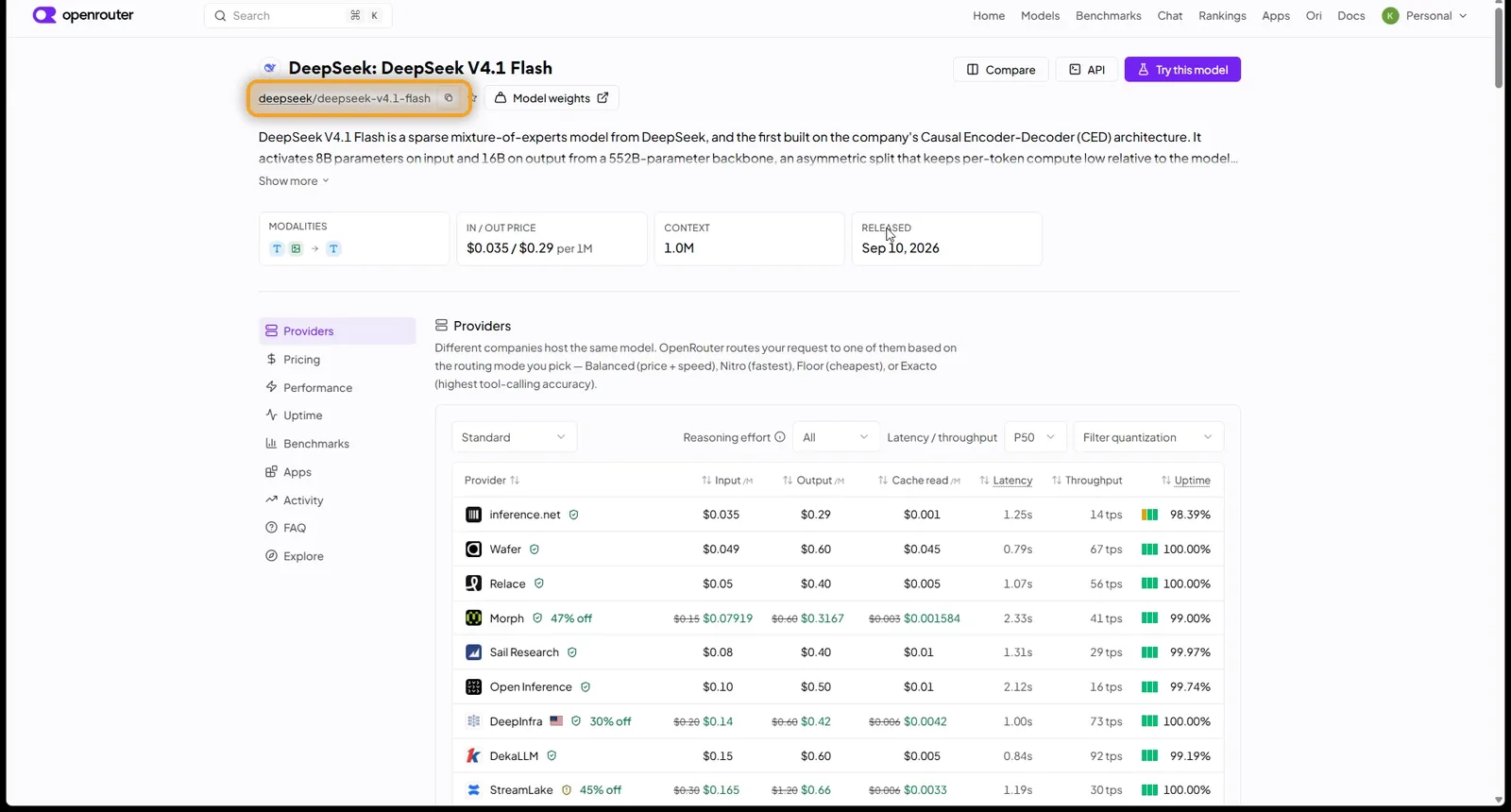Click the Compare button
1511x812 pixels.
pyautogui.click(x=1001, y=70)
